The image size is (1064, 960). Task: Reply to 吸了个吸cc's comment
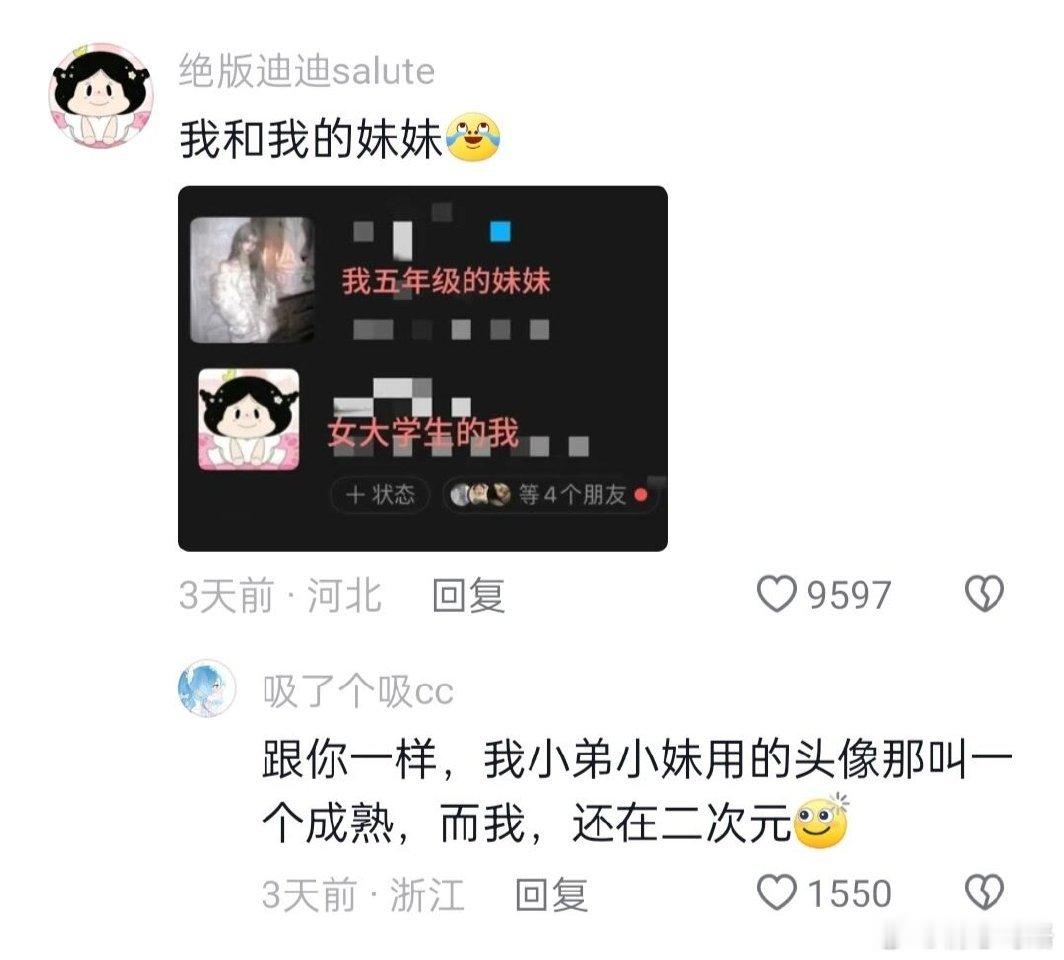[x=551, y=894]
